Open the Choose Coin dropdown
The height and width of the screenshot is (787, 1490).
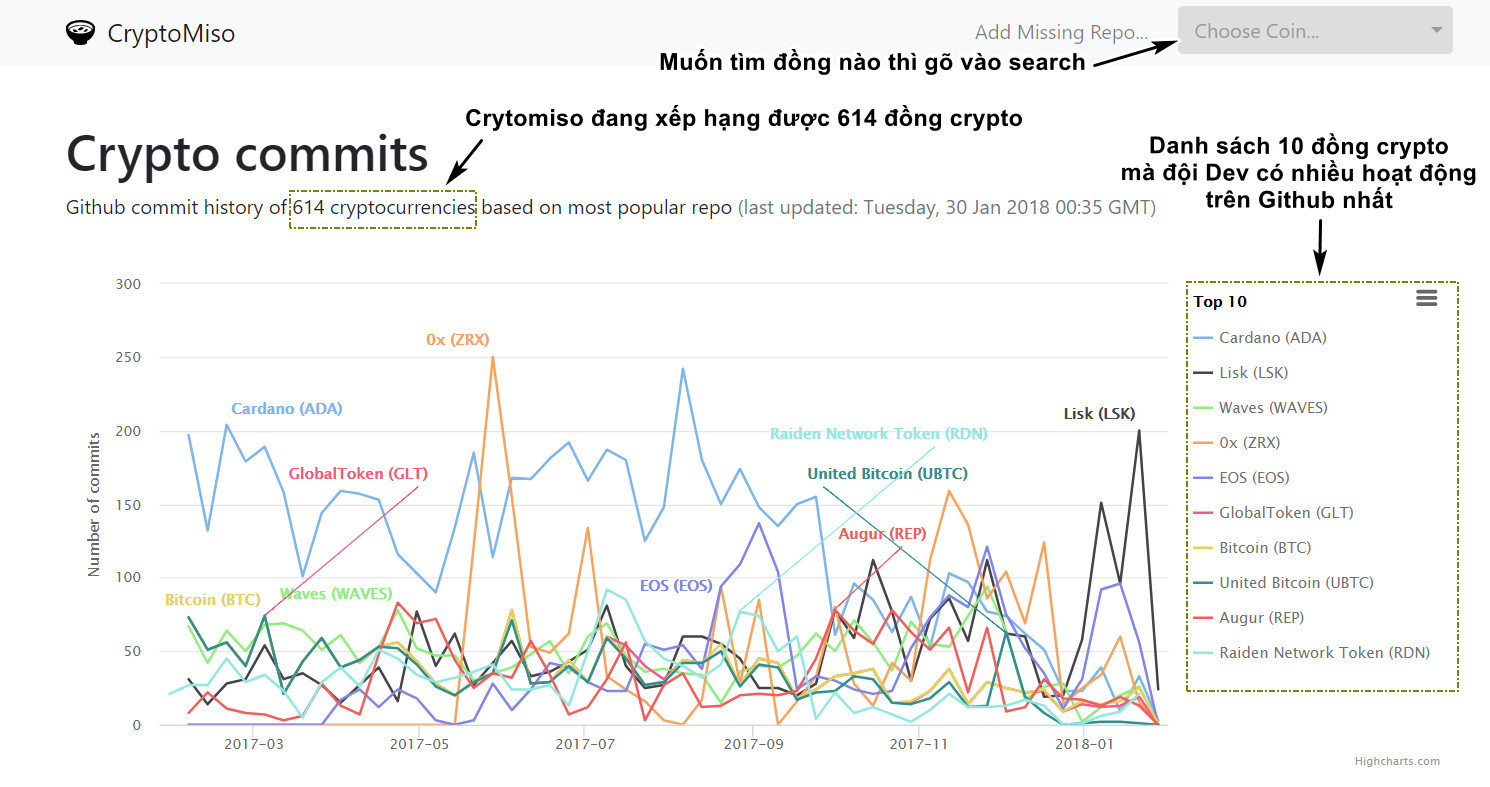coord(1300,31)
